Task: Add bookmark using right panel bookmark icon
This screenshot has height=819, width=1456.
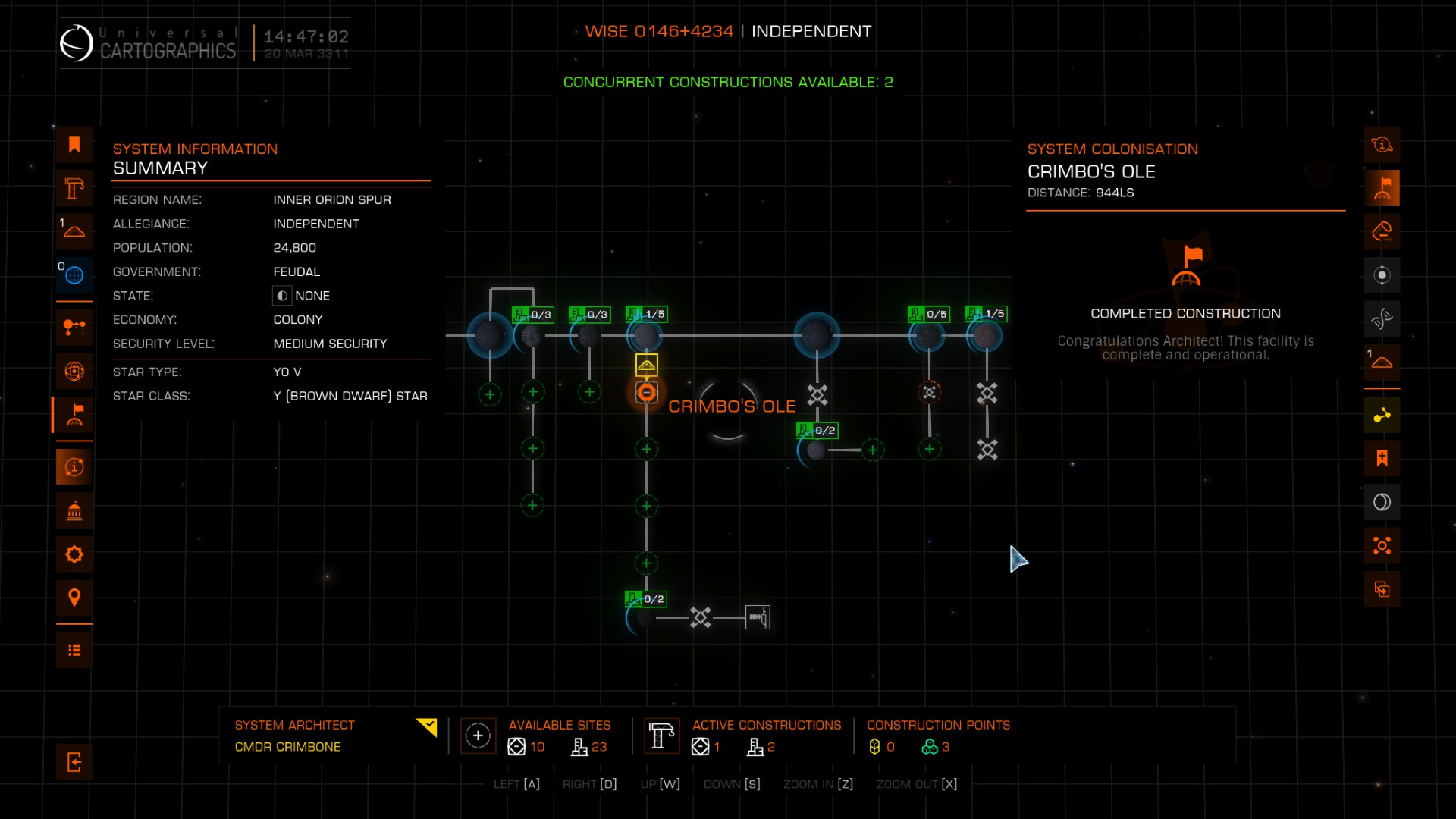Action: 1382,458
